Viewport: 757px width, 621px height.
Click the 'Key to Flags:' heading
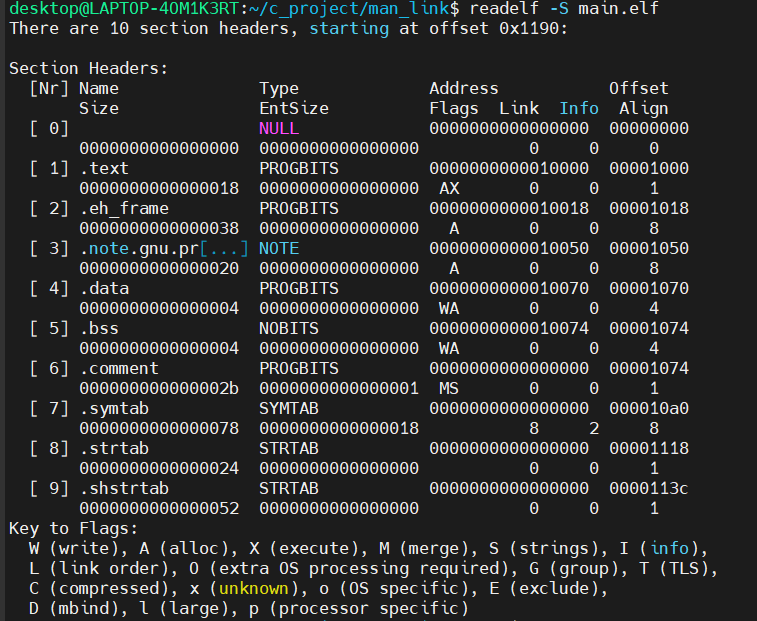tap(73, 529)
